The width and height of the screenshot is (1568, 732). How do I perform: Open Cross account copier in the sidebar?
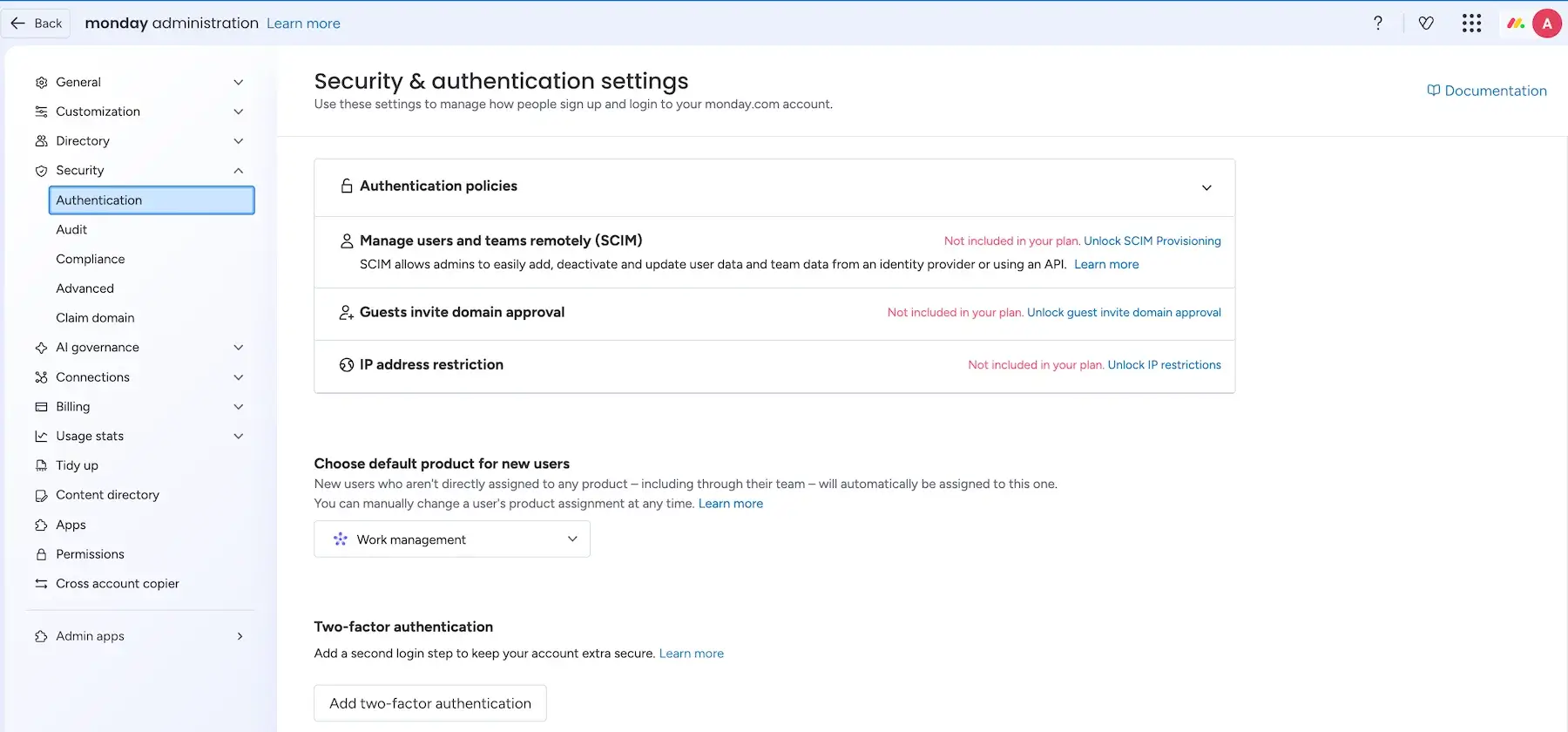pos(118,584)
